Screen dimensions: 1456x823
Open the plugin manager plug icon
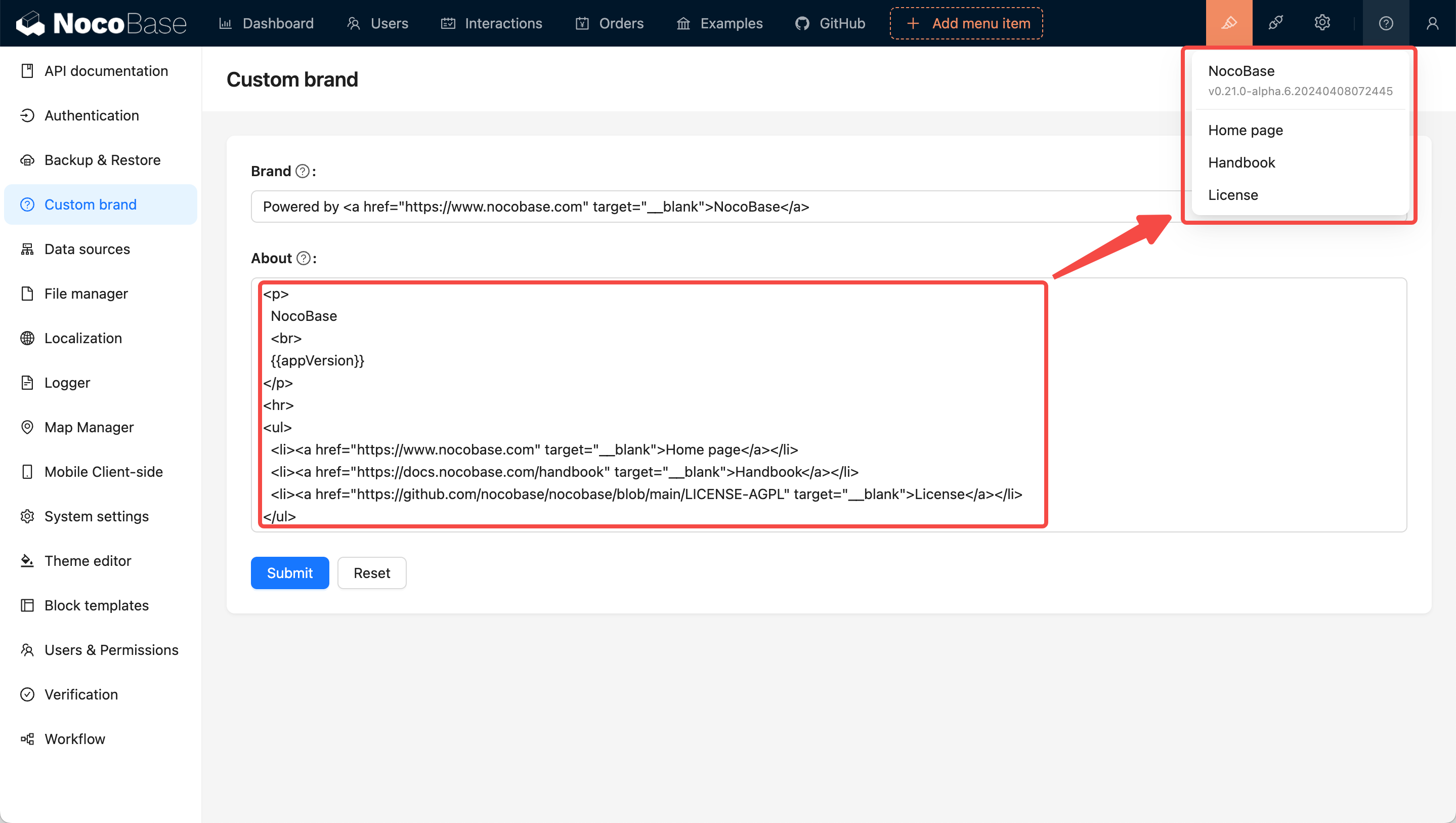point(1275,23)
